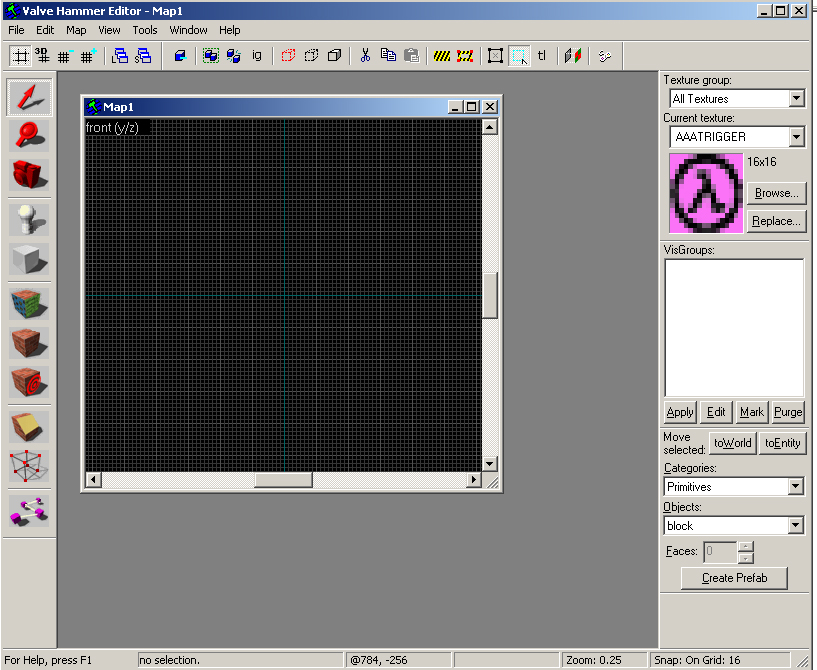
Task: Toggle the select-by-handles button
Action: point(495,56)
